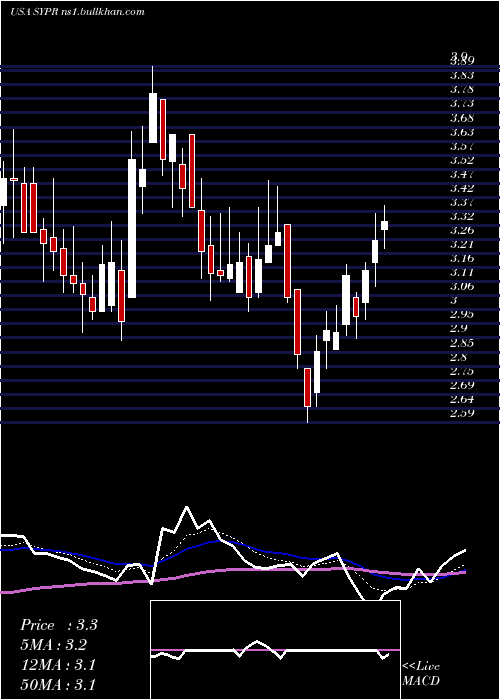Click the 3.47 price axis label
Screen dimensions: 500x700
pyautogui.click(x=462, y=174)
